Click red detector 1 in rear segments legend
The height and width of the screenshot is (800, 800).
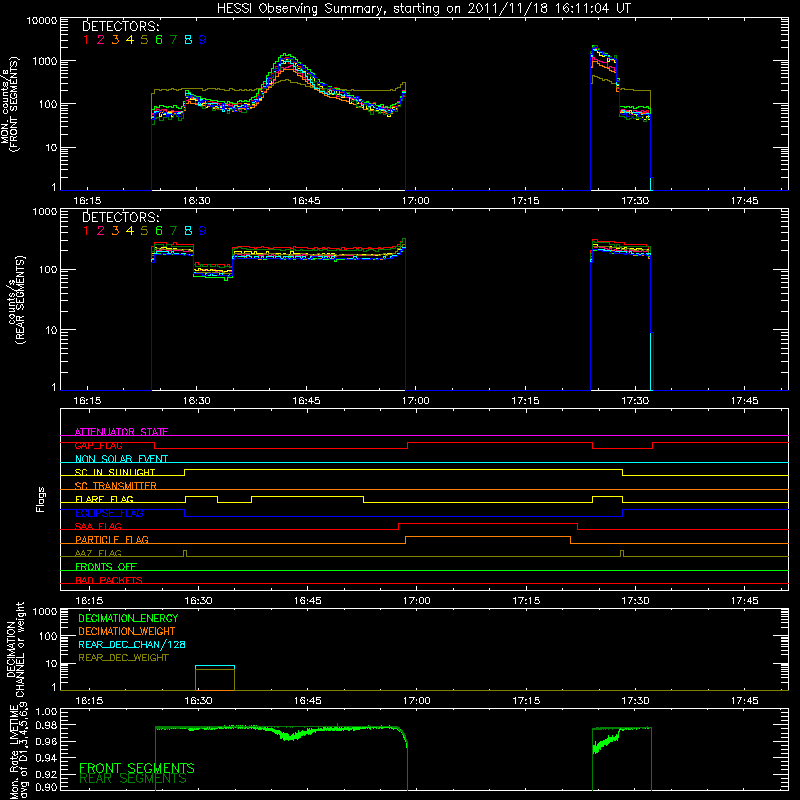pos(86,231)
